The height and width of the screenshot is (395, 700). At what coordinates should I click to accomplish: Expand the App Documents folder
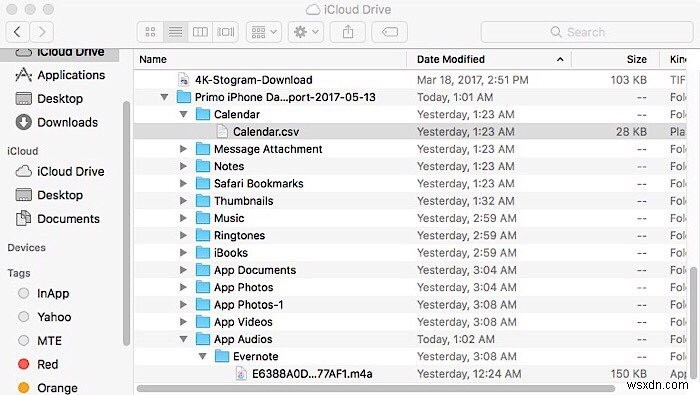(183, 270)
